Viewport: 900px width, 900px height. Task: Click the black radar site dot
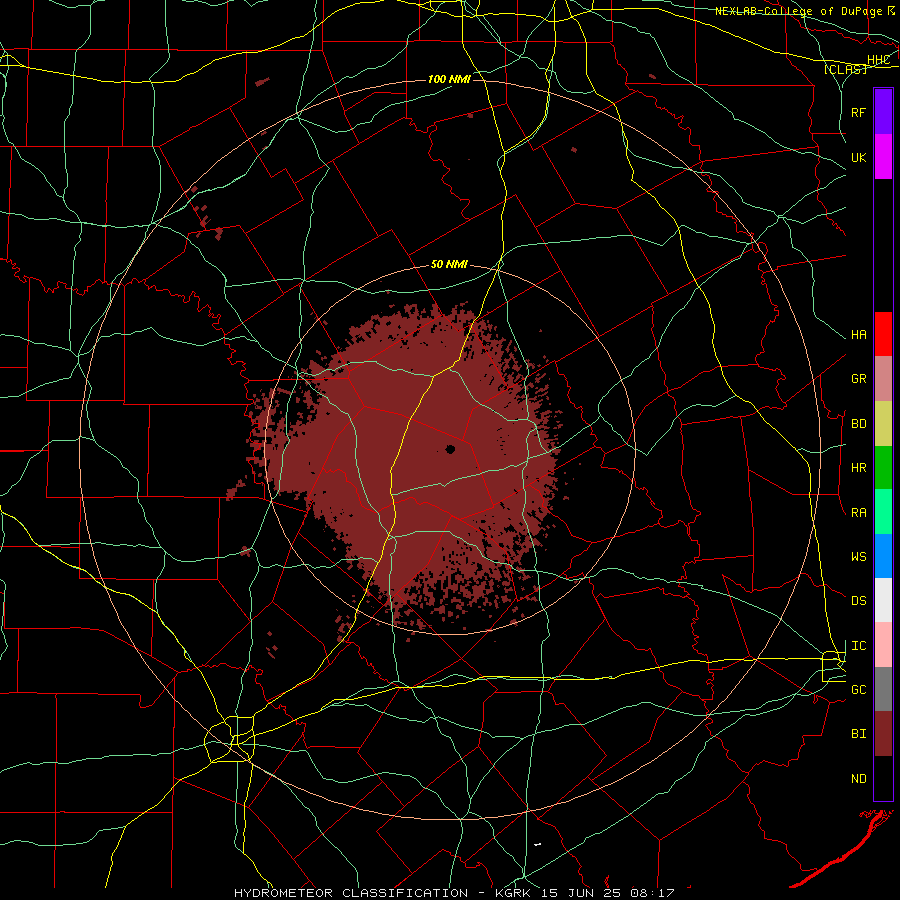(451, 449)
